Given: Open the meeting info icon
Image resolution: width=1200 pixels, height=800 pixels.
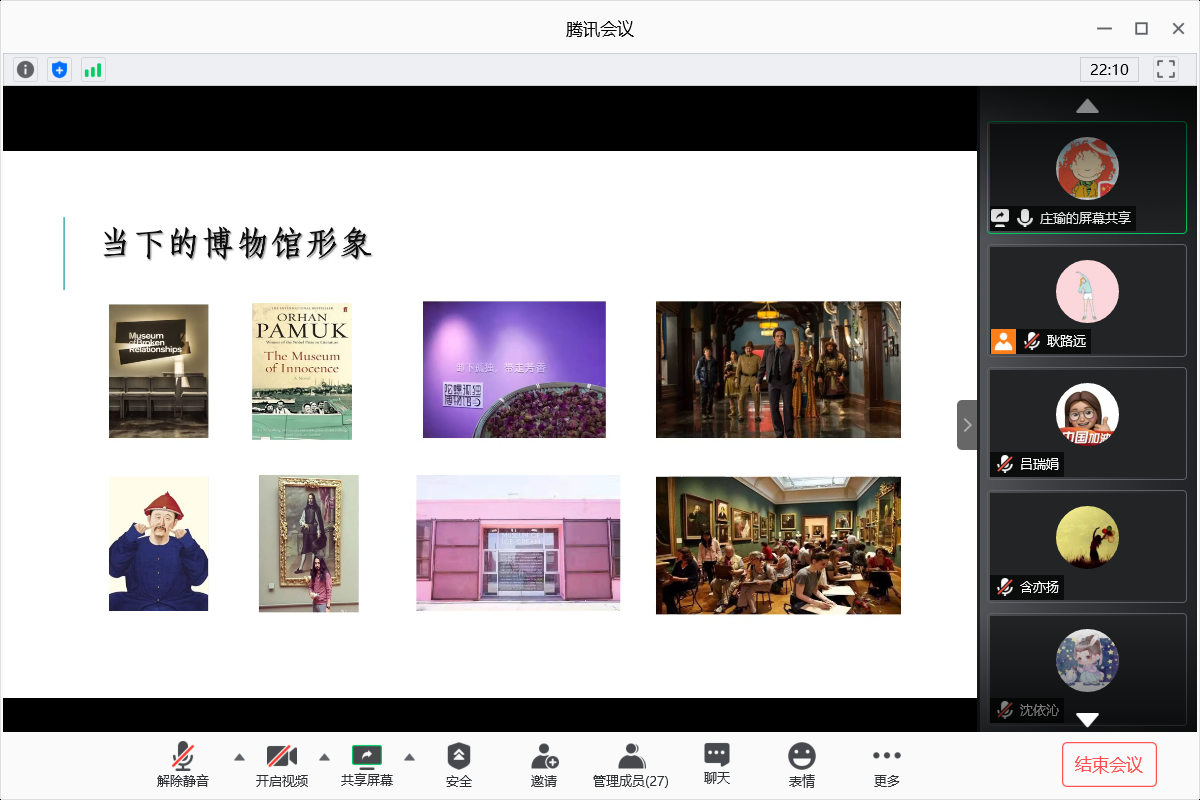Looking at the screenshot, I should (x=26, y=69).
